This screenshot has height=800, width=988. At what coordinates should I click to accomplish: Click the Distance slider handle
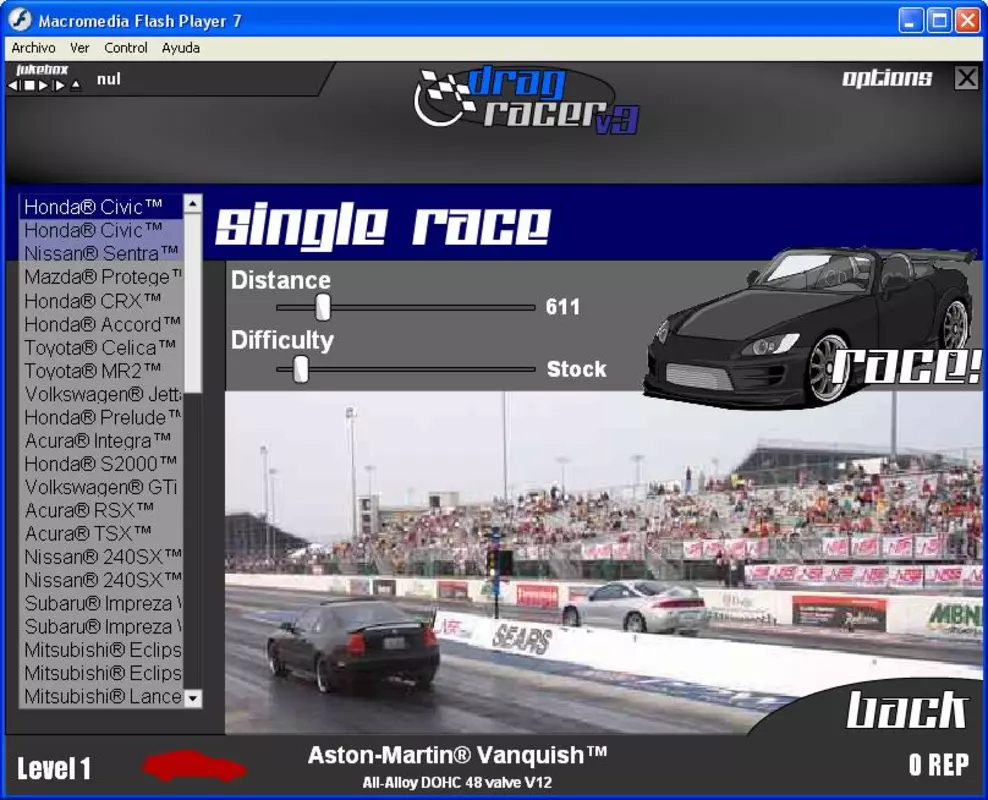[x=323, y=307]
